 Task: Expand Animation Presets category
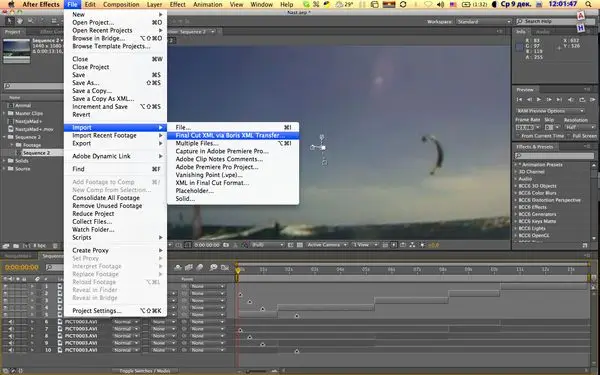pyautogui.click(x=516, y=165)
